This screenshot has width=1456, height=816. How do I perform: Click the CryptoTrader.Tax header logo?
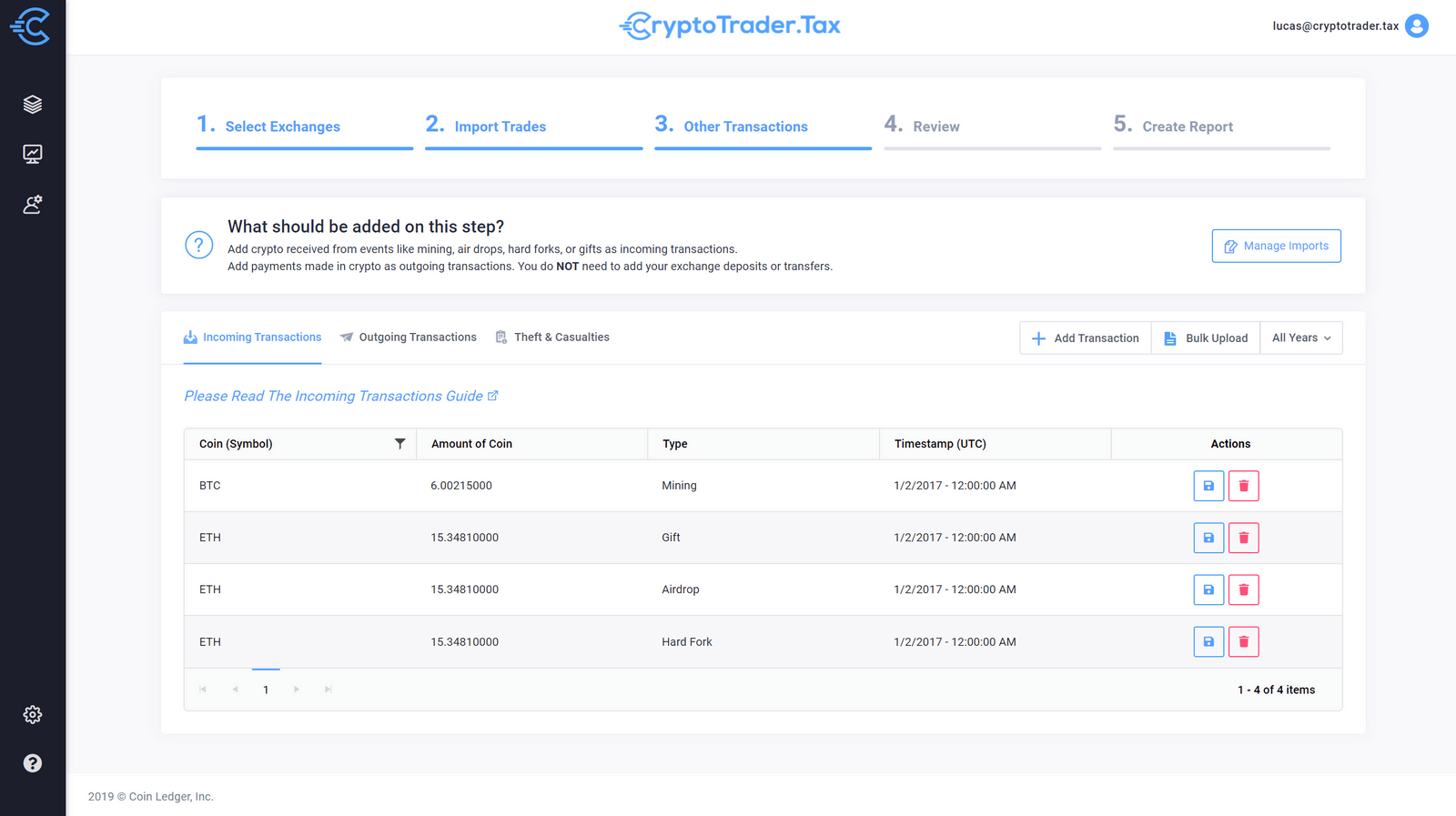point(730,25)
